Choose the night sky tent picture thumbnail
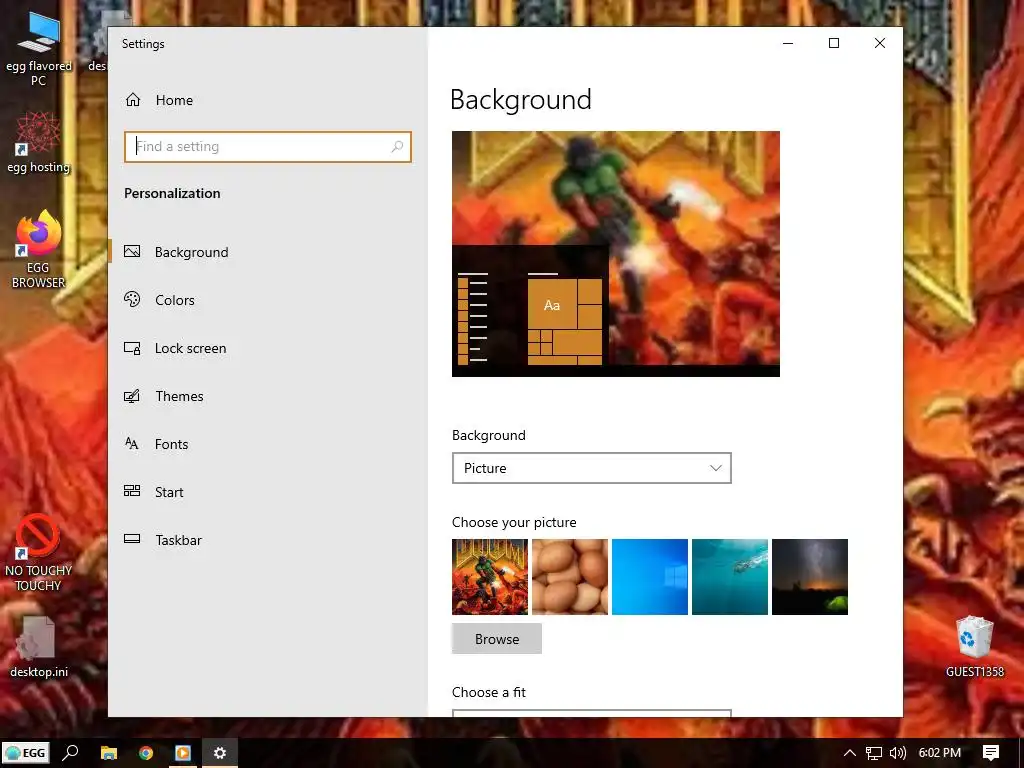This screenshot has width=1024, height=768. tap(810, 577)
